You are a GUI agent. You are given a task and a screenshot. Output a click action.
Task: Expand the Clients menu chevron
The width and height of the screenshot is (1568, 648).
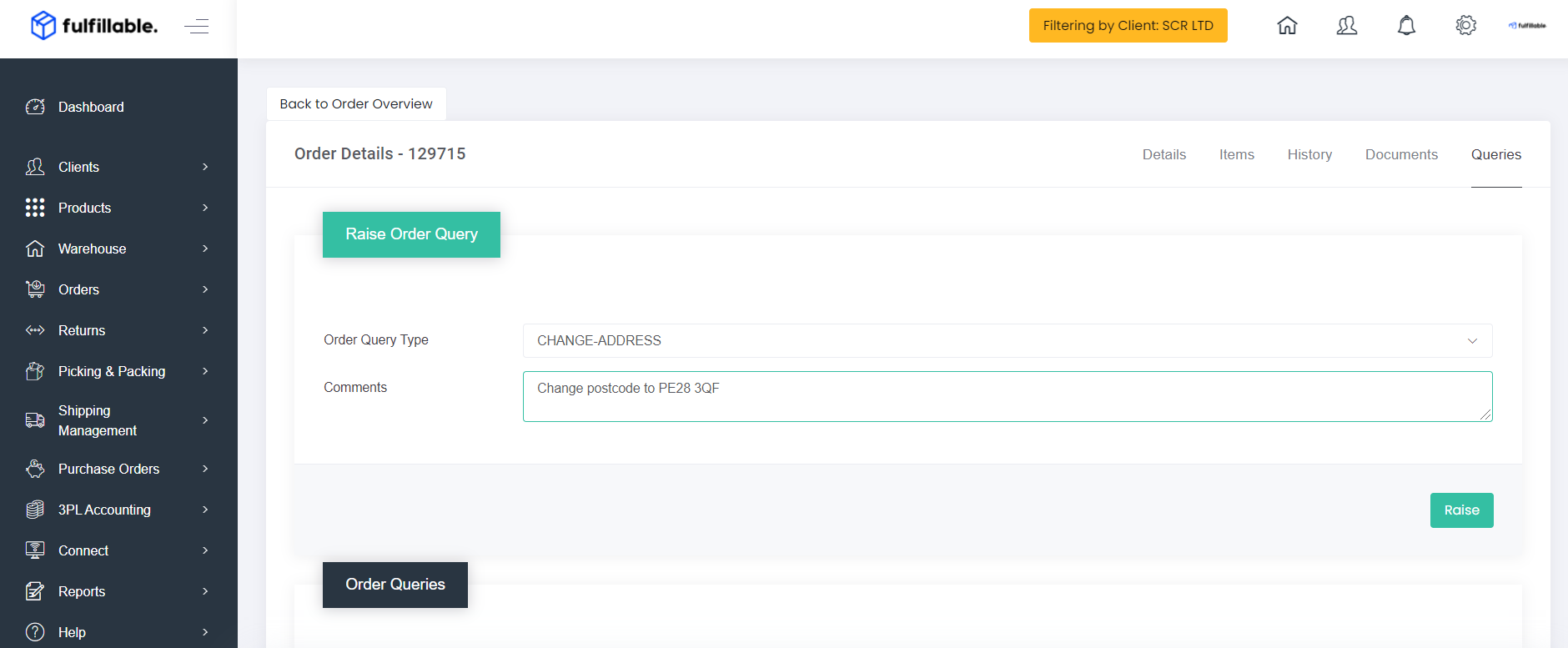[x=205, y=167]
